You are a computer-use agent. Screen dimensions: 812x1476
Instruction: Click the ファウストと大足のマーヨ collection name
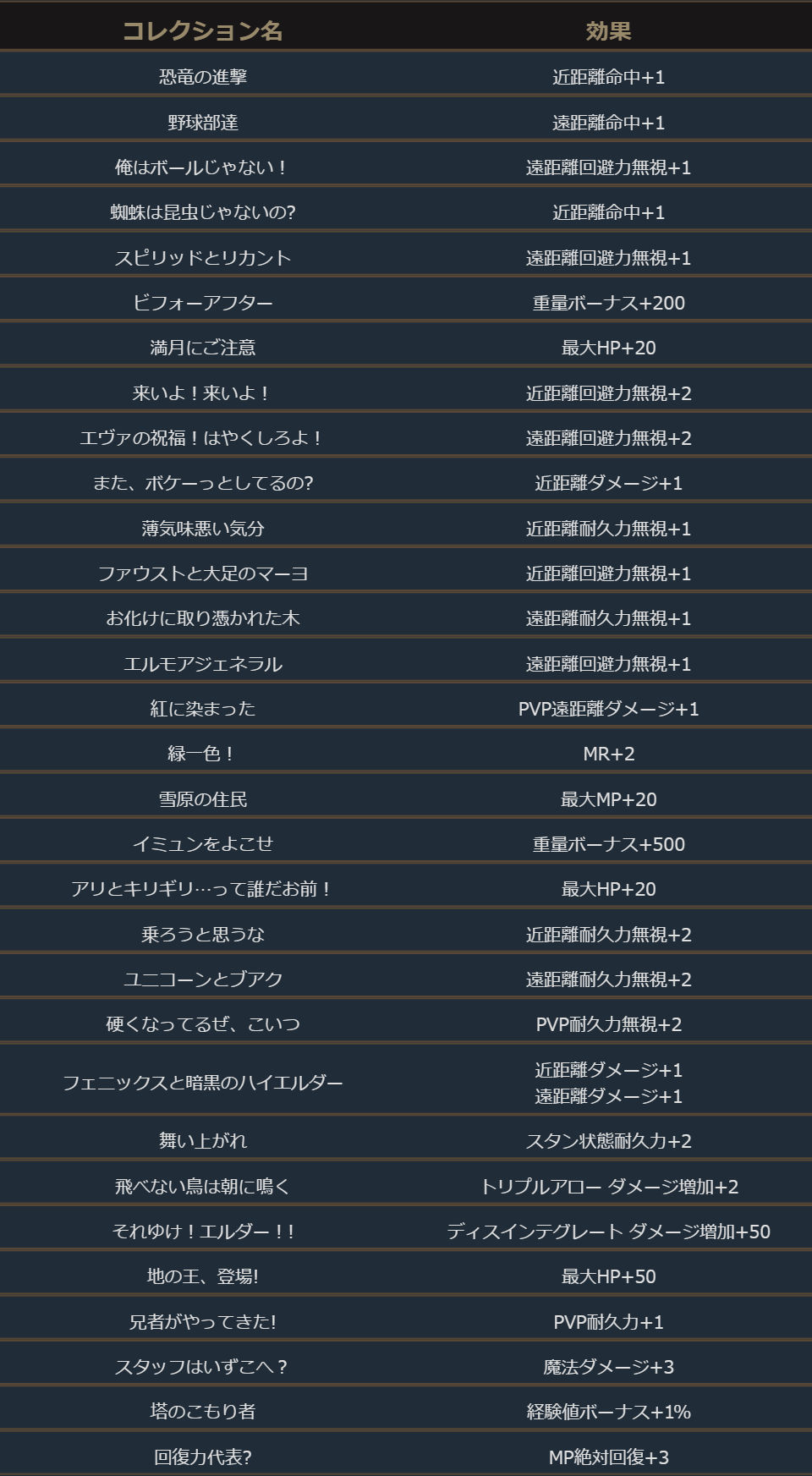point(203,573)
